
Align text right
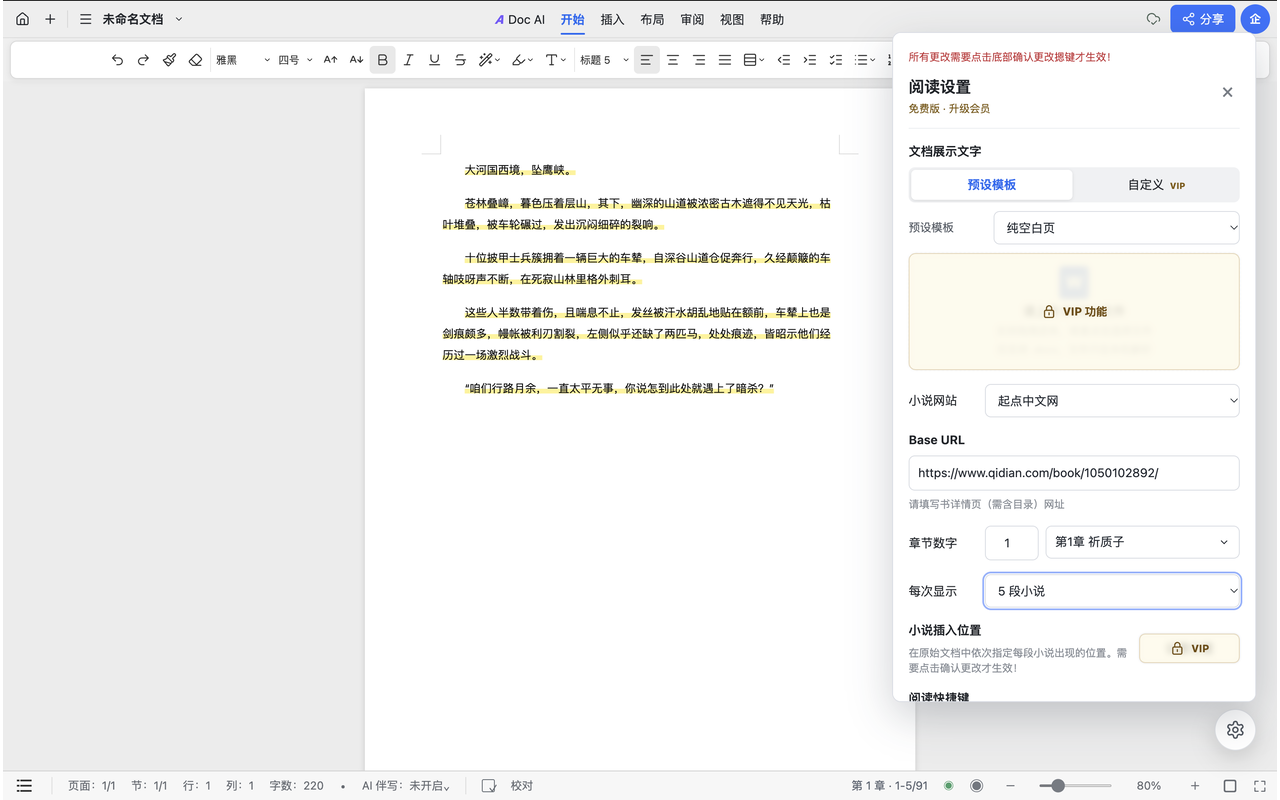pos(699,60)
